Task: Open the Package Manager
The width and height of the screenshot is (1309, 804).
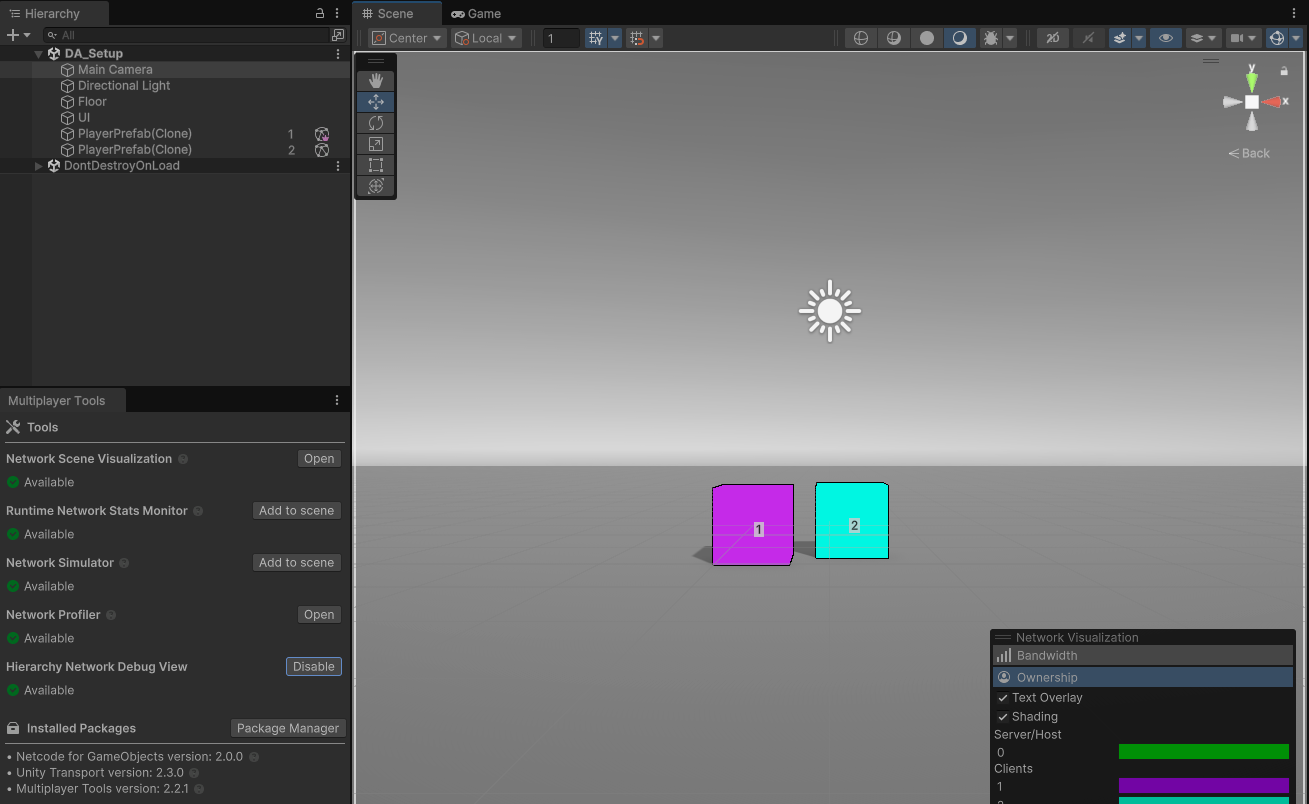Action: point(288,729)
